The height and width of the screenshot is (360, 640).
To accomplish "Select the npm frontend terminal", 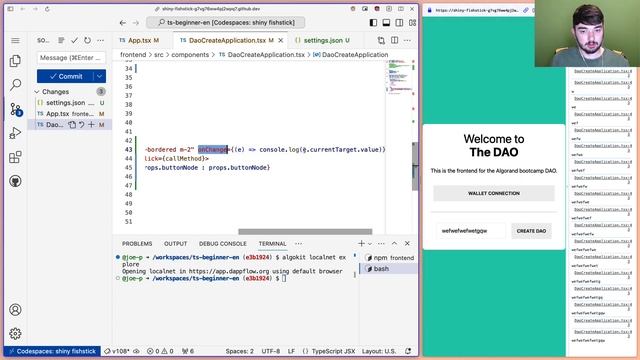I will point(389,258).
